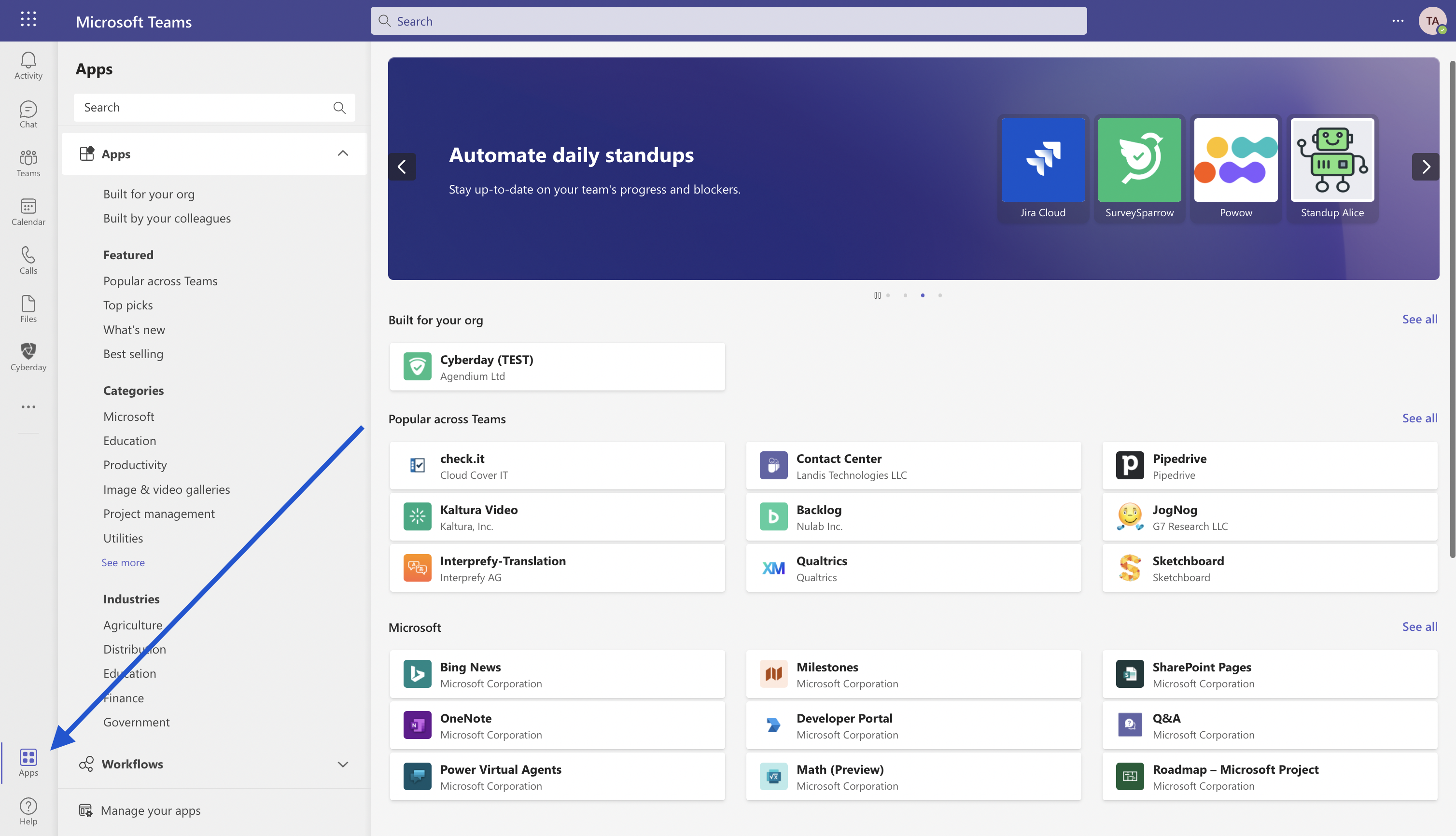Image resolution: width=1456 pixels, height=836 pixels.
Task: Click the OneNote app icon
Action: (x=418, y=725)
